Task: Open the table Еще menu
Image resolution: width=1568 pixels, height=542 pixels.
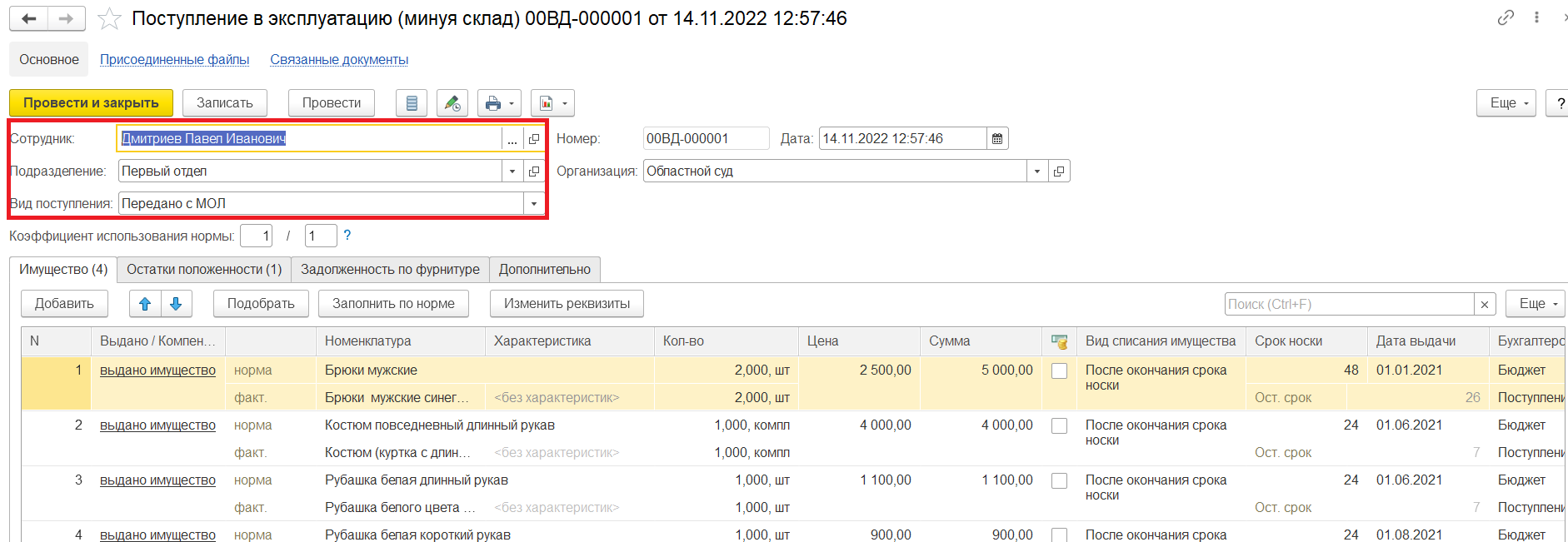Action: point(1536,304)
